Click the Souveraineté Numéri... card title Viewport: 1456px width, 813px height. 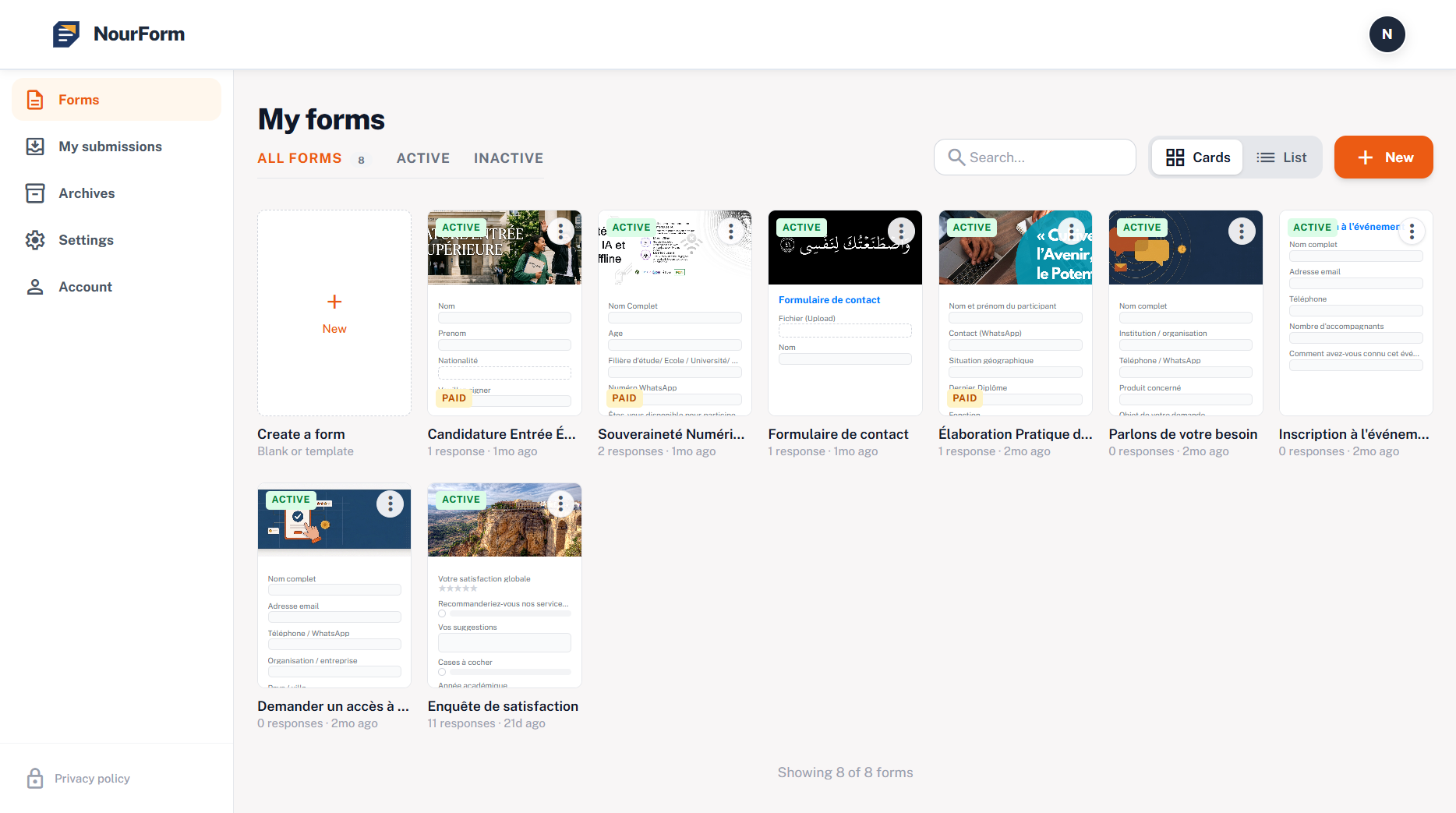point(671,434)
